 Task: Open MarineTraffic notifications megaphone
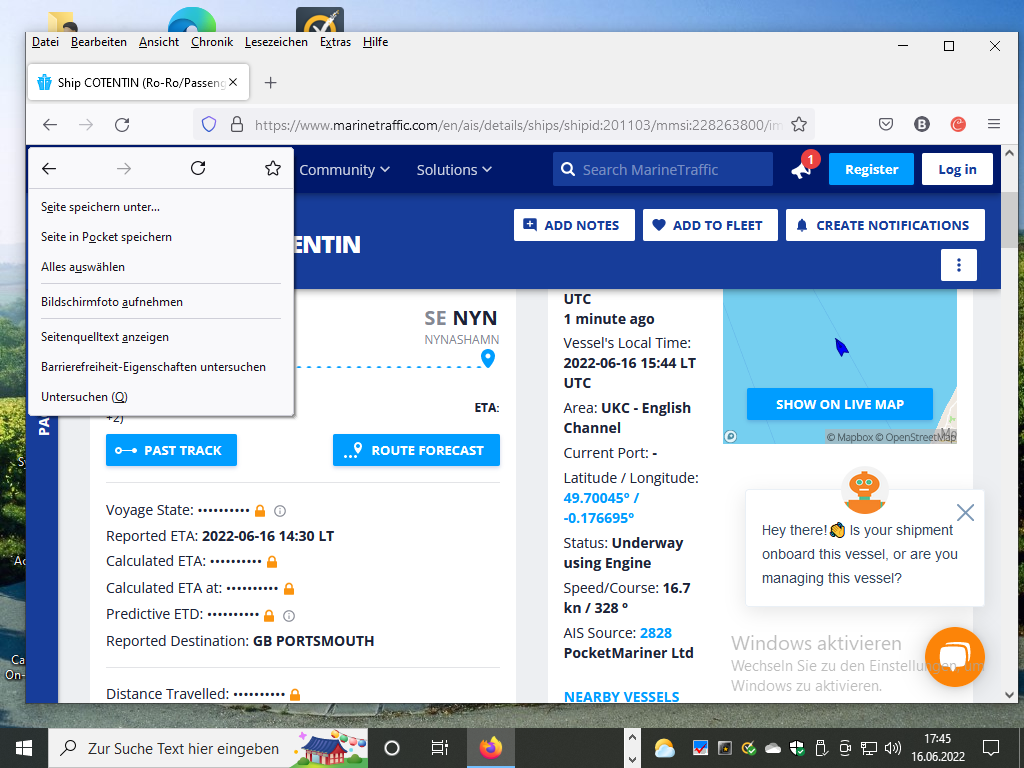(x=803, y=168)
